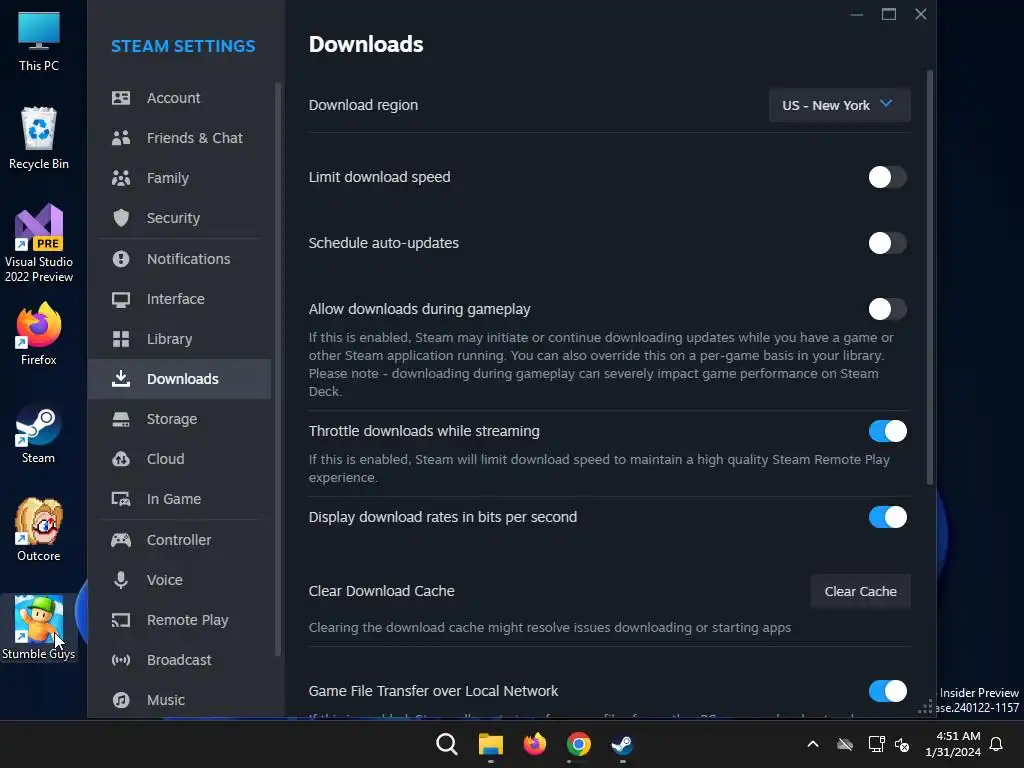Image resolution: width=1024 pixels, height=768 pixels.
Task: Open the taskbar clock and date
Action: click(x=953, y=744)
